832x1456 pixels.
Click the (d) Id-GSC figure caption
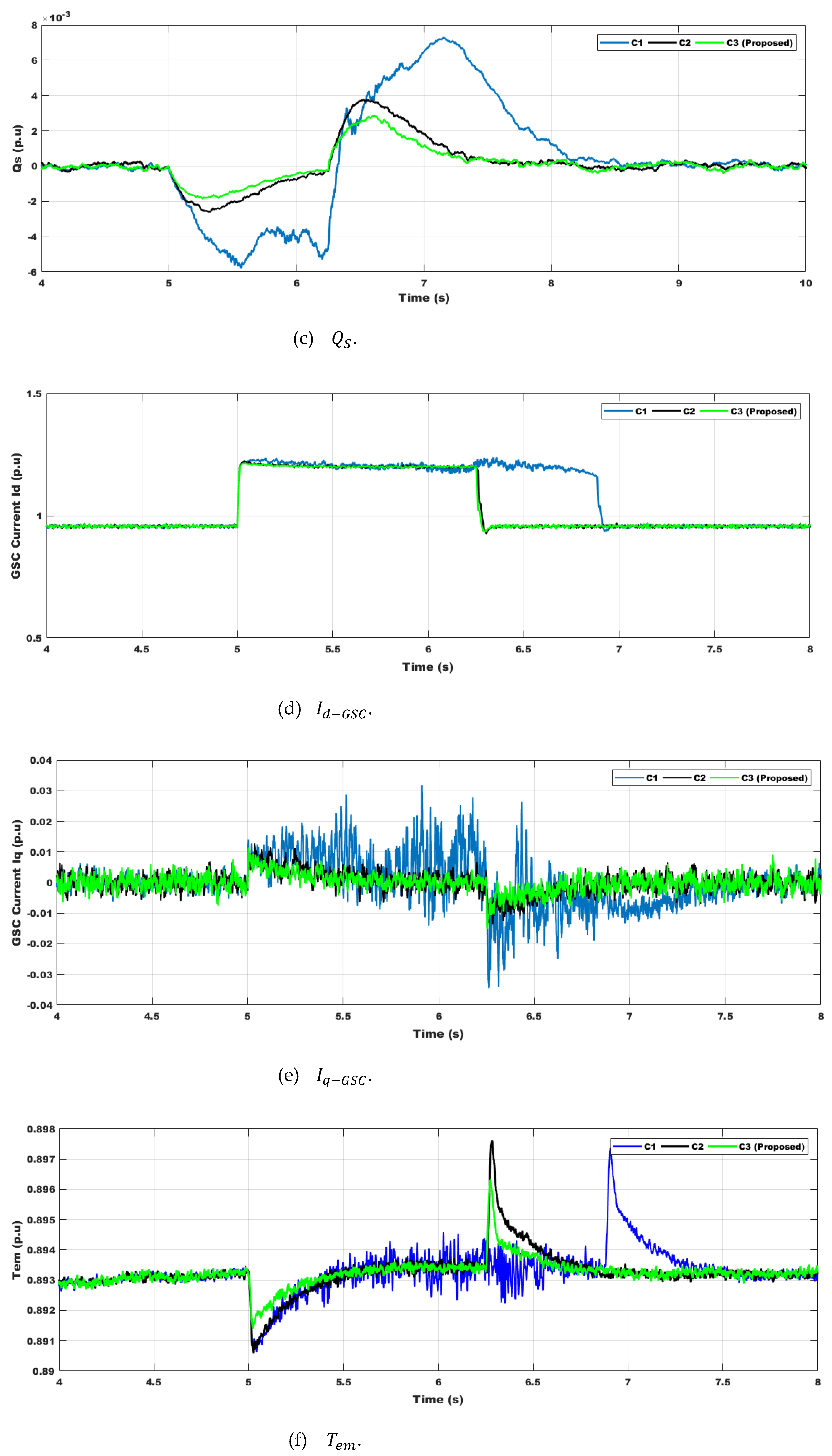pyautogui.click(x=325, y=710)
